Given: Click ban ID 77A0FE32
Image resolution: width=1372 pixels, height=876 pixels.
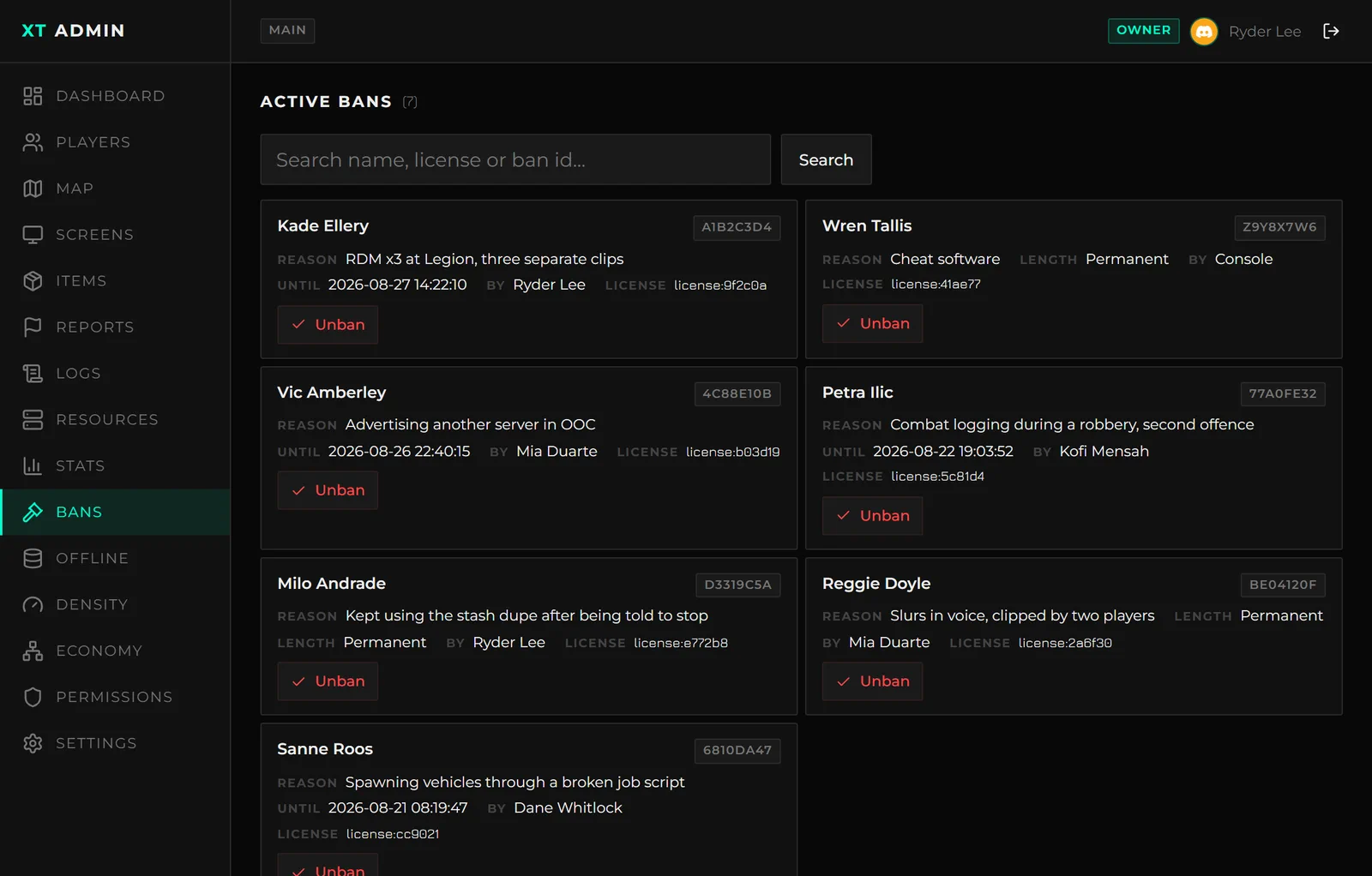Looking at the screenshot, I should [1283, 394].
